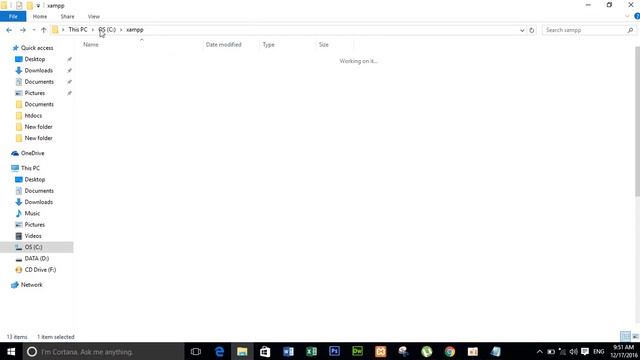Open Music under This PC
The height and width of the screenshot is (360, 640).
click(x=32, y=213)
